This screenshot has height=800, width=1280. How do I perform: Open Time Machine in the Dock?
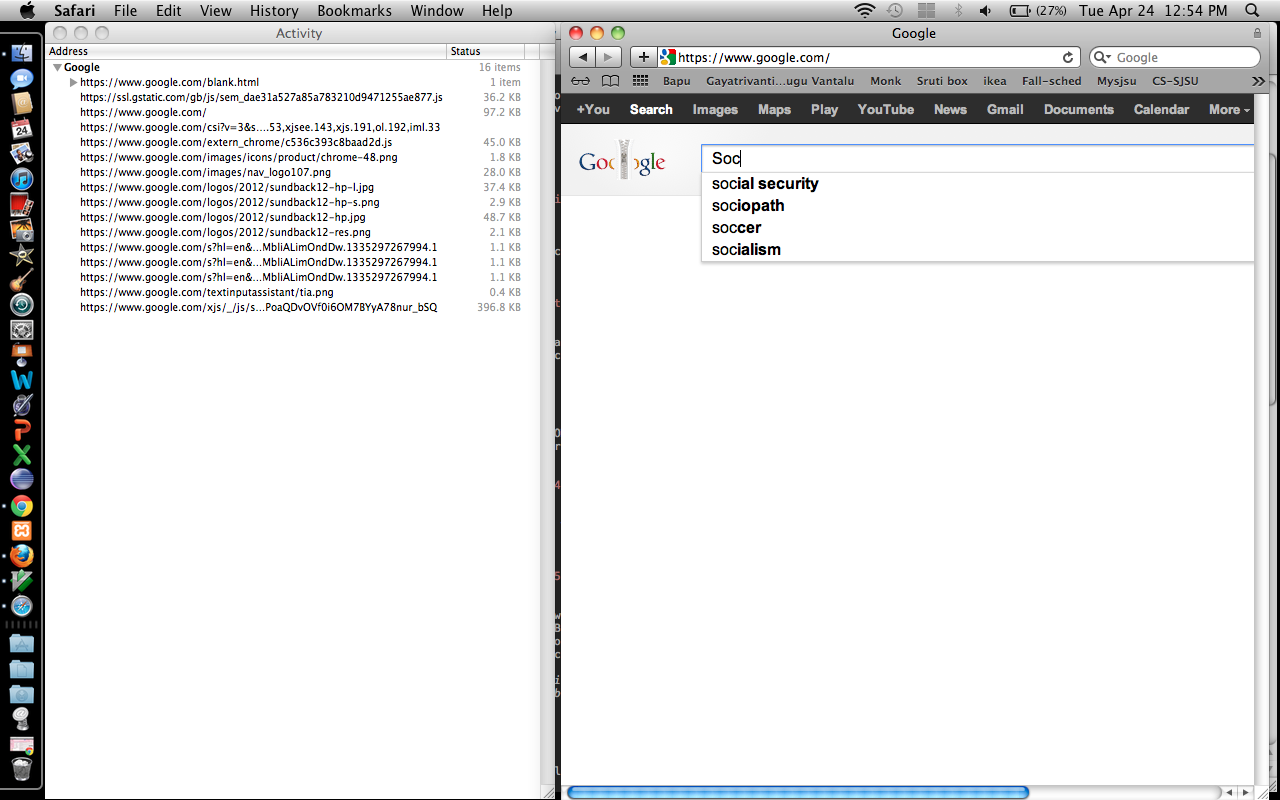(22, 305)
